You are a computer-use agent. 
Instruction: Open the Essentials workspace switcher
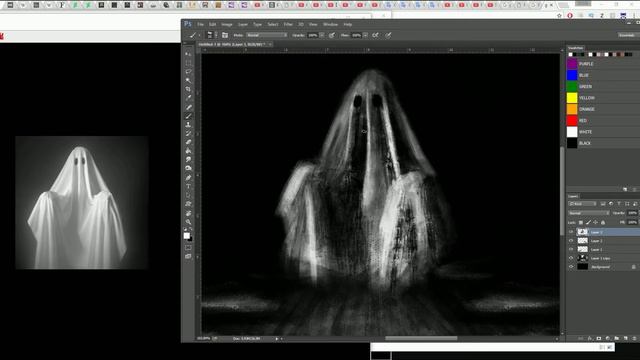click(628, 35)
